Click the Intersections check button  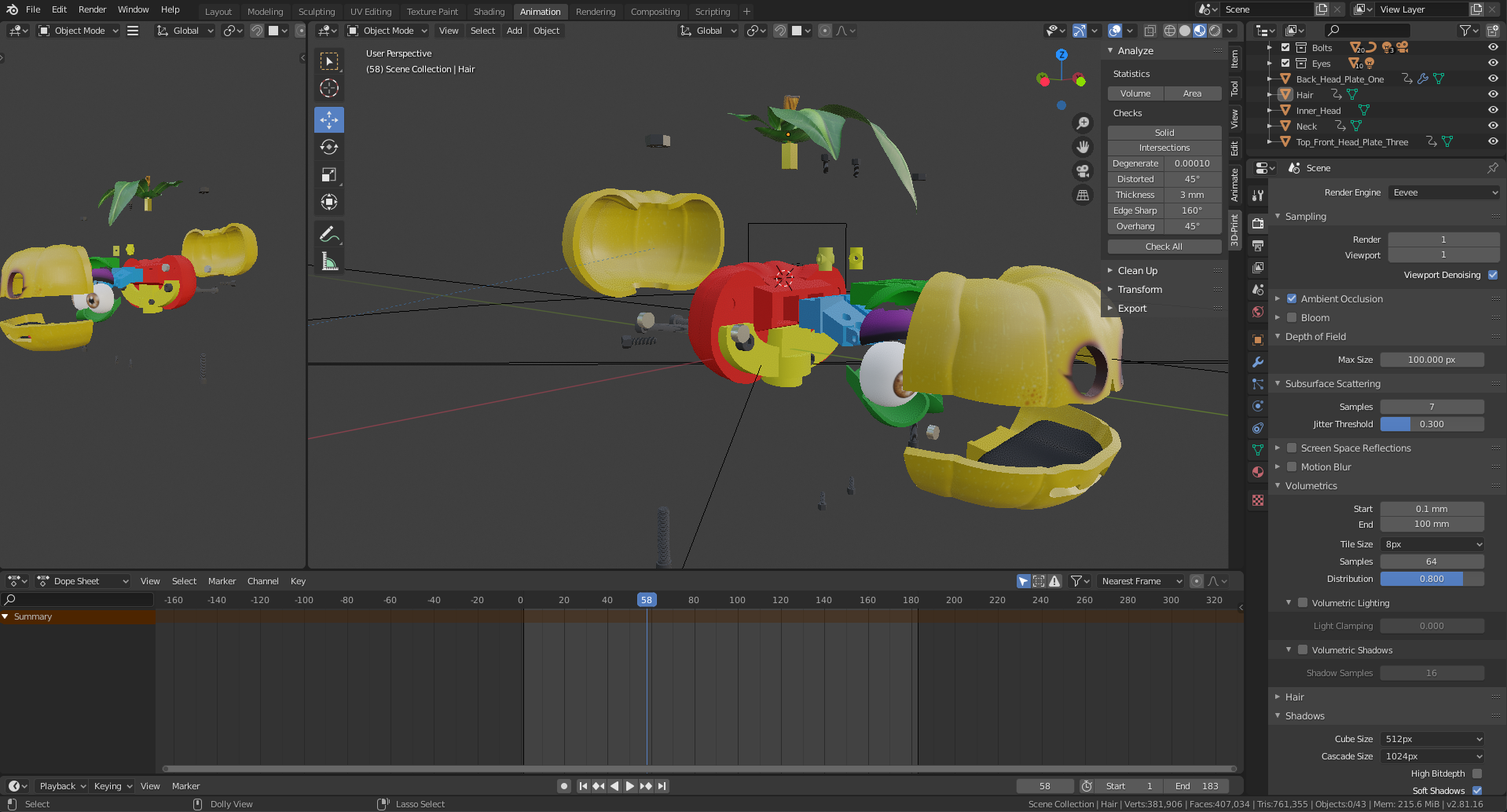coord(1164,148)
